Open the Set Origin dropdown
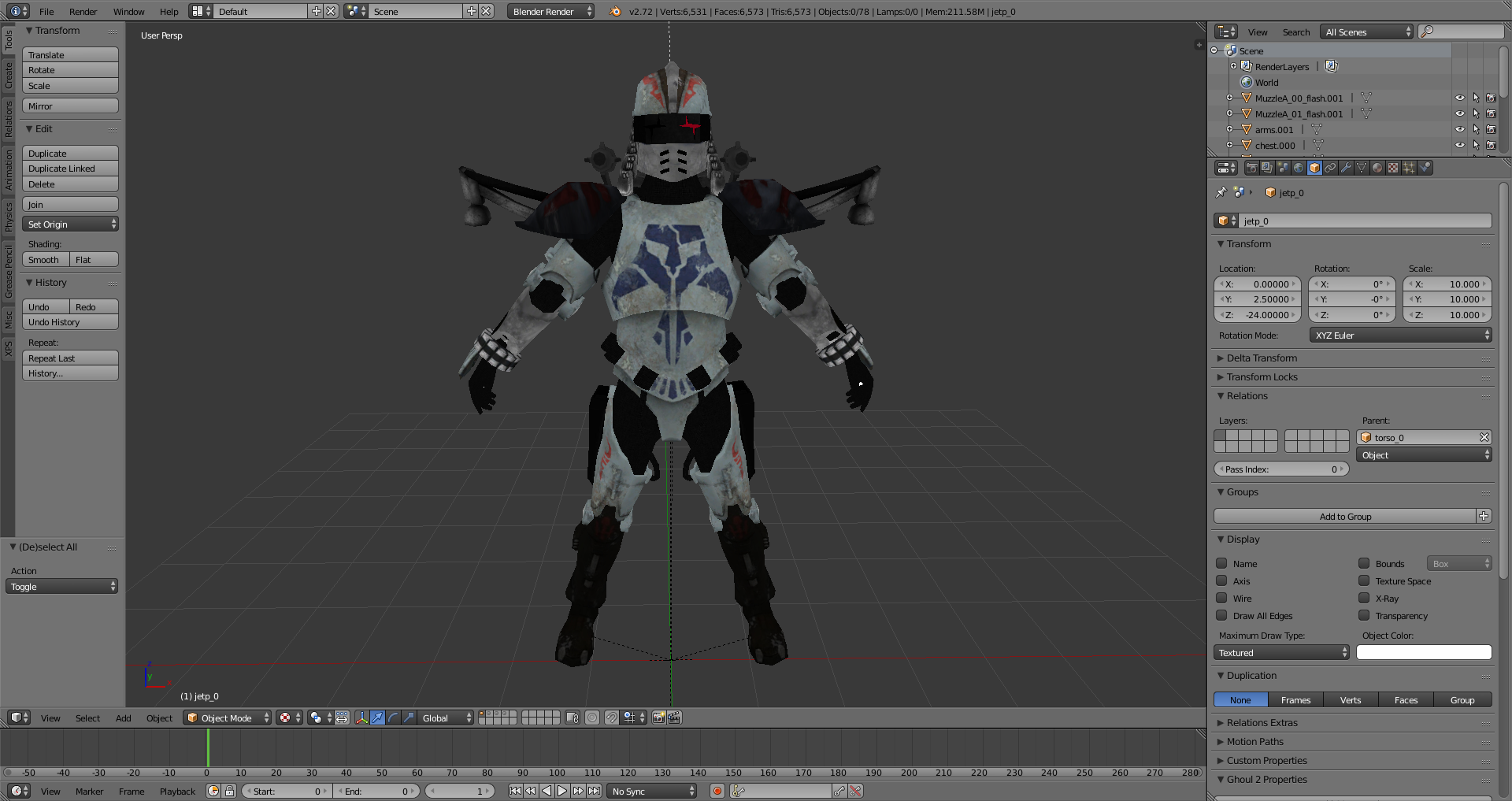1512x801 pixels. [70, 224]
